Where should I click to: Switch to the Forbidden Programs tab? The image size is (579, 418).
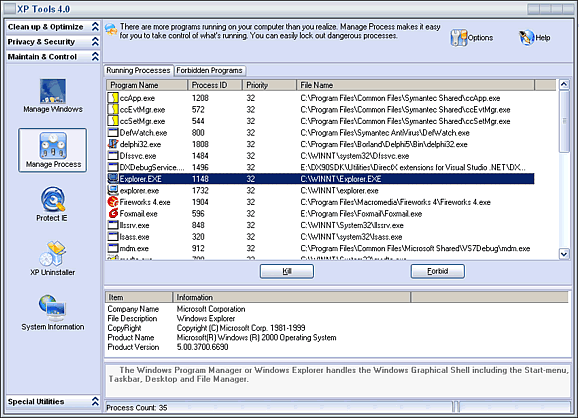(x=209, y=70)
